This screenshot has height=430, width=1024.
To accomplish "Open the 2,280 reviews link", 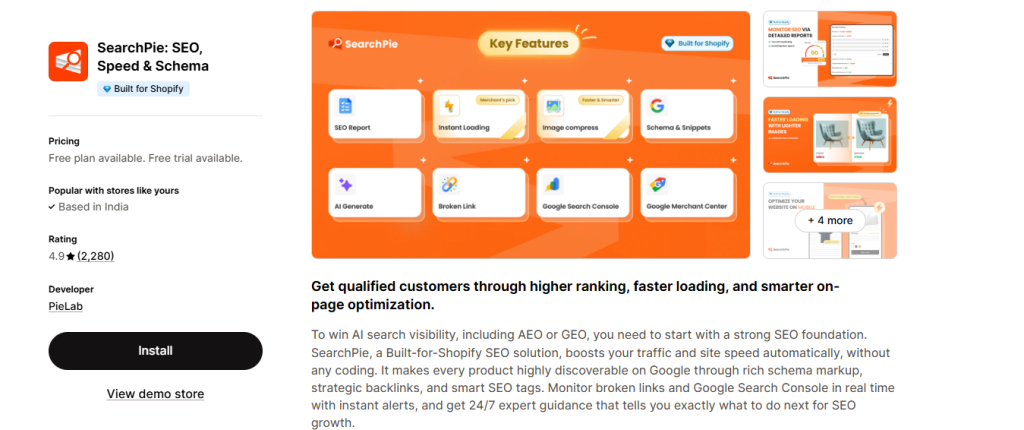I will 96,256.
